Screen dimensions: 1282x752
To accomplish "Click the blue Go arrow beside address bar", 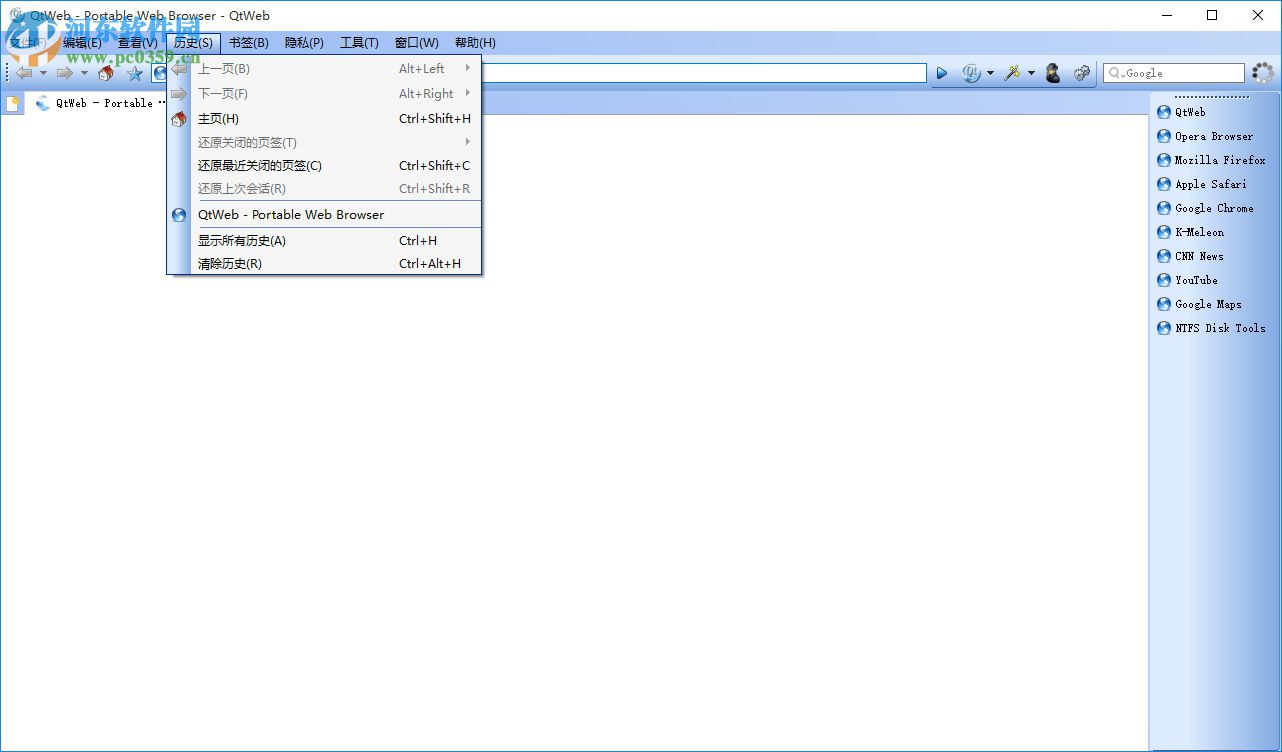I will point(942,73).
